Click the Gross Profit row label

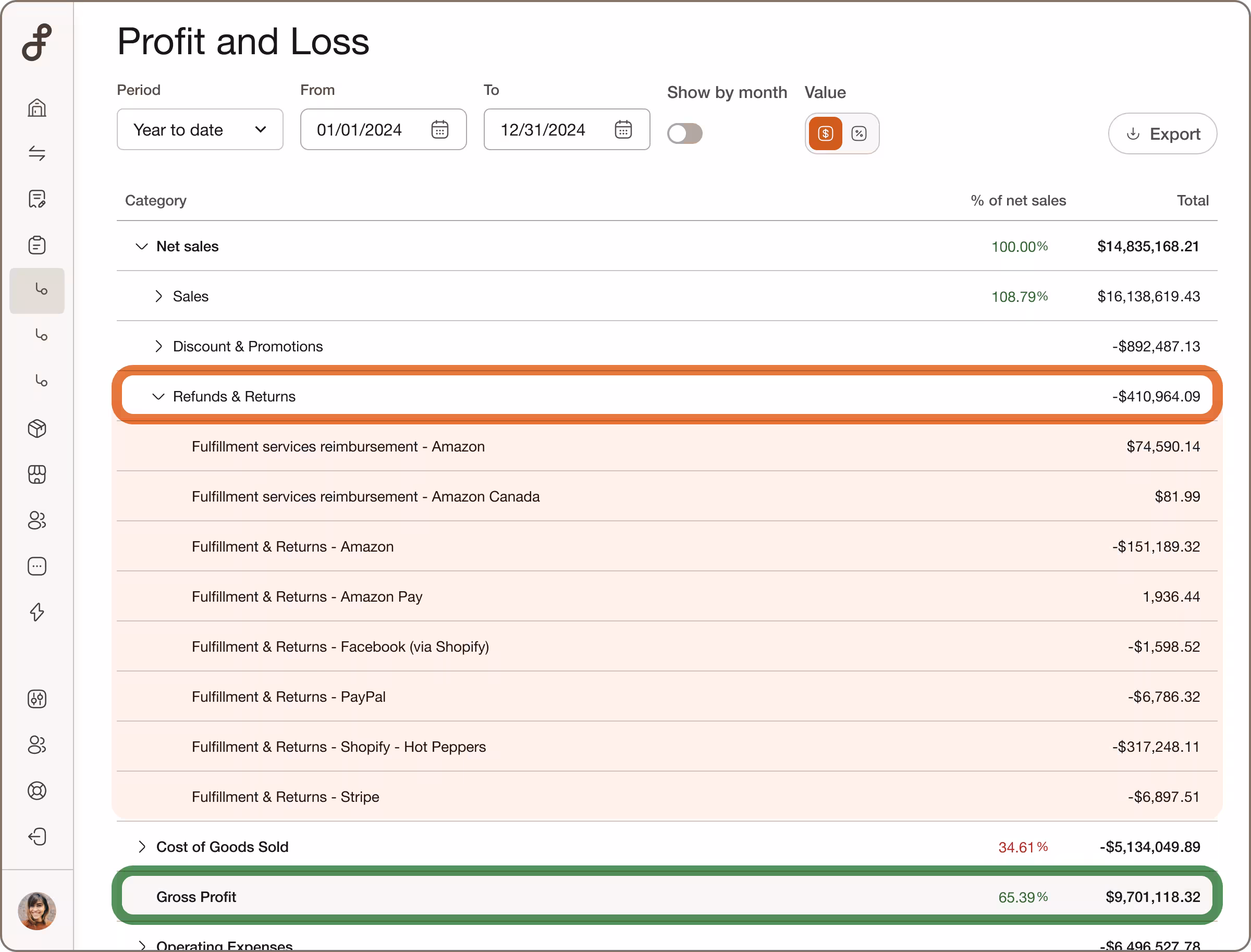[196, 897]
